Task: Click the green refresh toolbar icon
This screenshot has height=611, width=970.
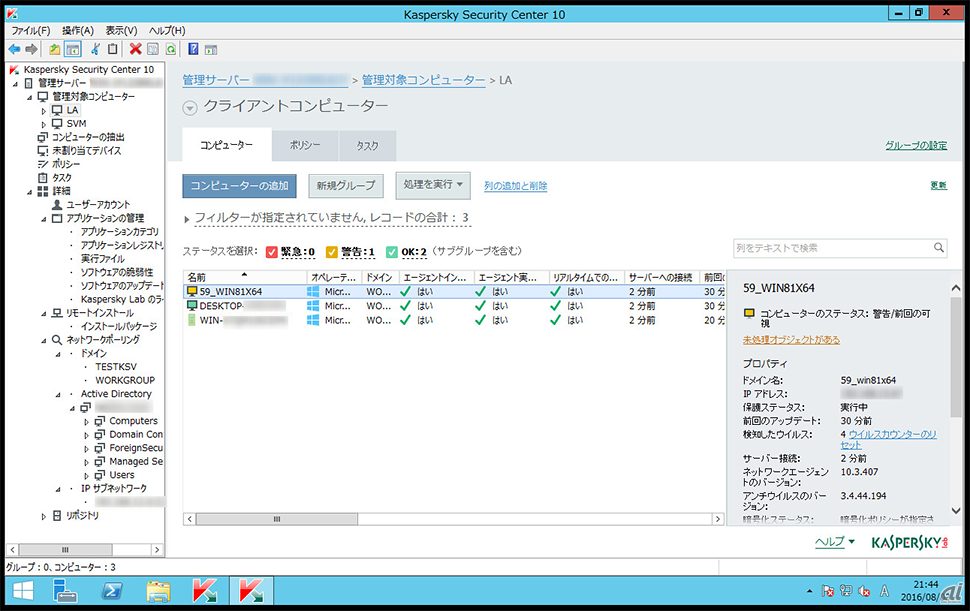Action: (x=171, y=48)
